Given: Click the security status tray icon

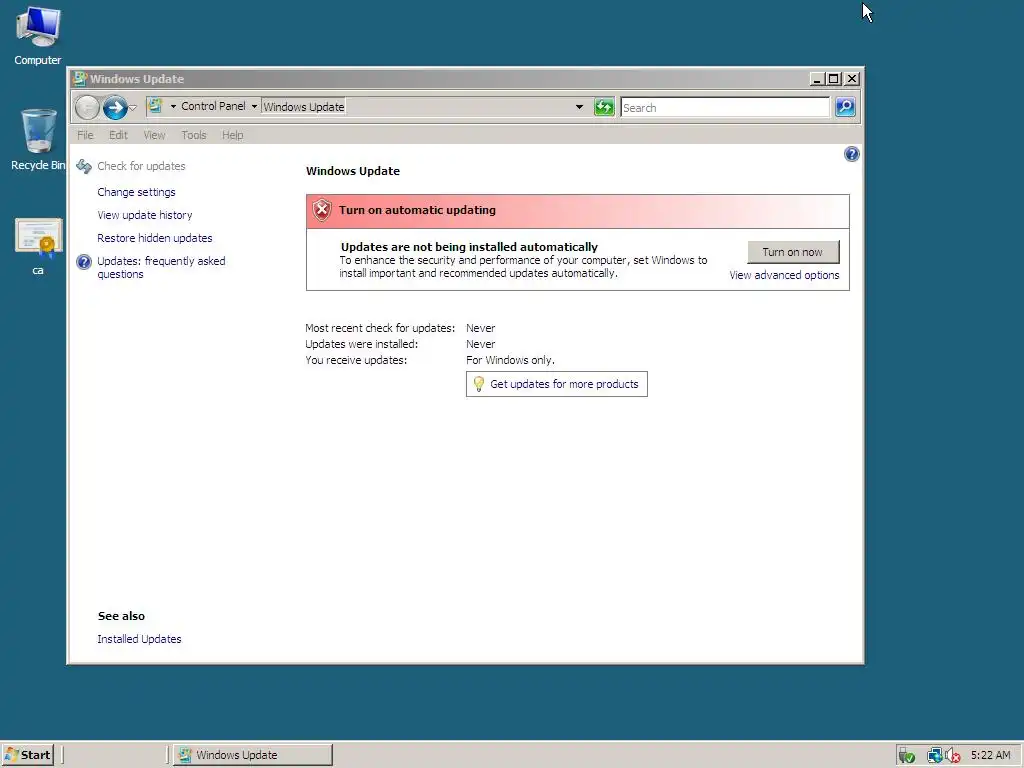Looking at the screenshot, I should click(x=906, y=756).
